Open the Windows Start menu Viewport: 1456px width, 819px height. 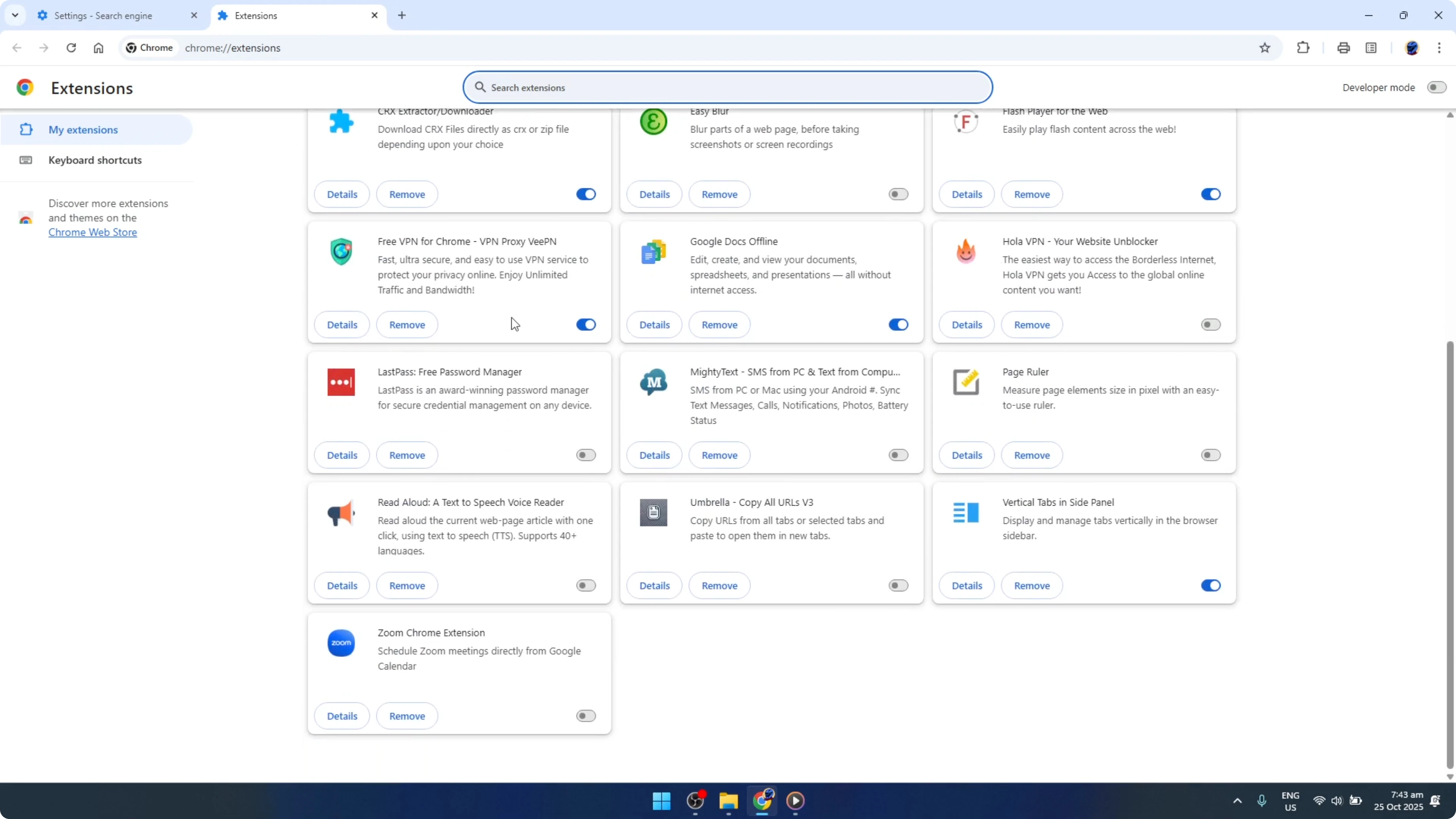pos(661,801)
